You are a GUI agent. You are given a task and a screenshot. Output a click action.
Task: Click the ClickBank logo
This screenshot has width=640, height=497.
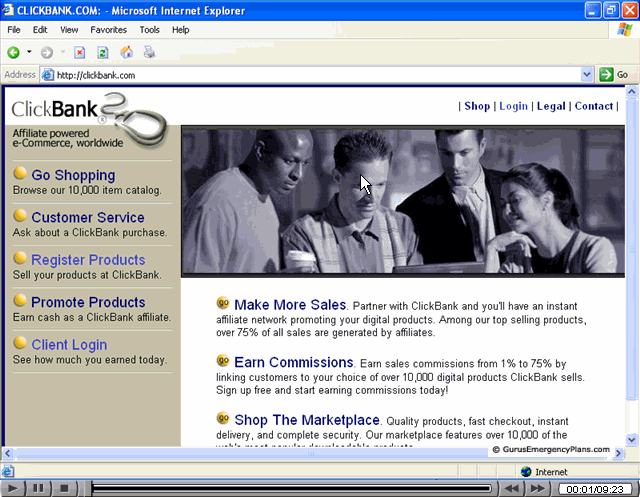pos(88,120)
